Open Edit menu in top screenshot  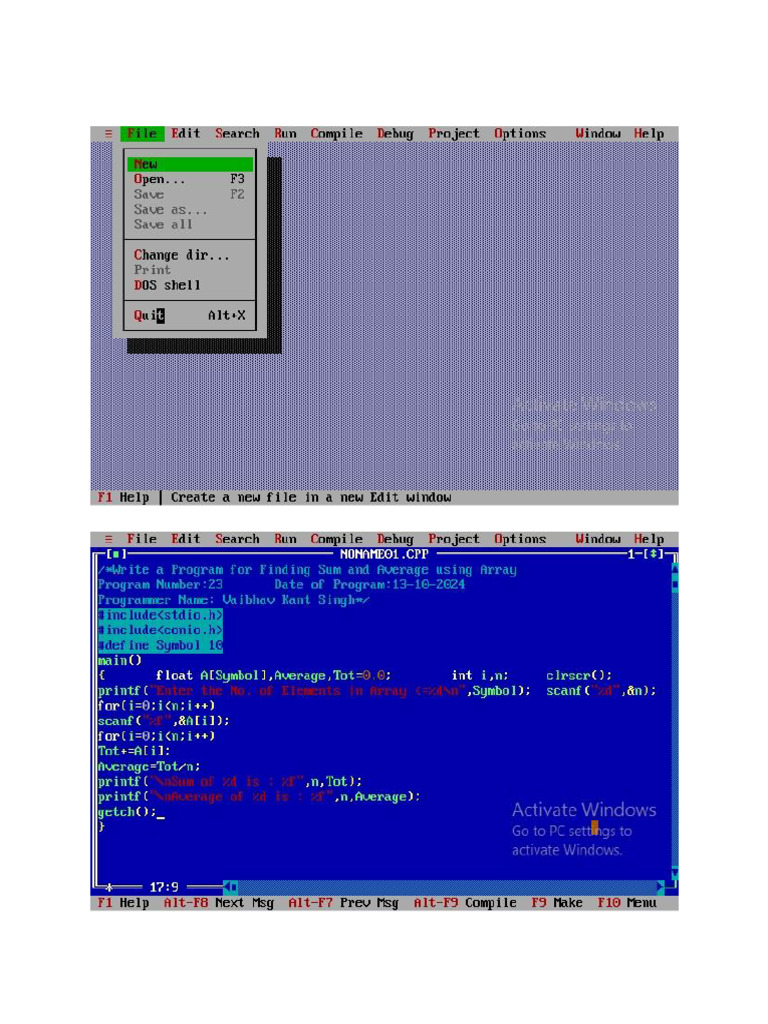coord(185,134)
